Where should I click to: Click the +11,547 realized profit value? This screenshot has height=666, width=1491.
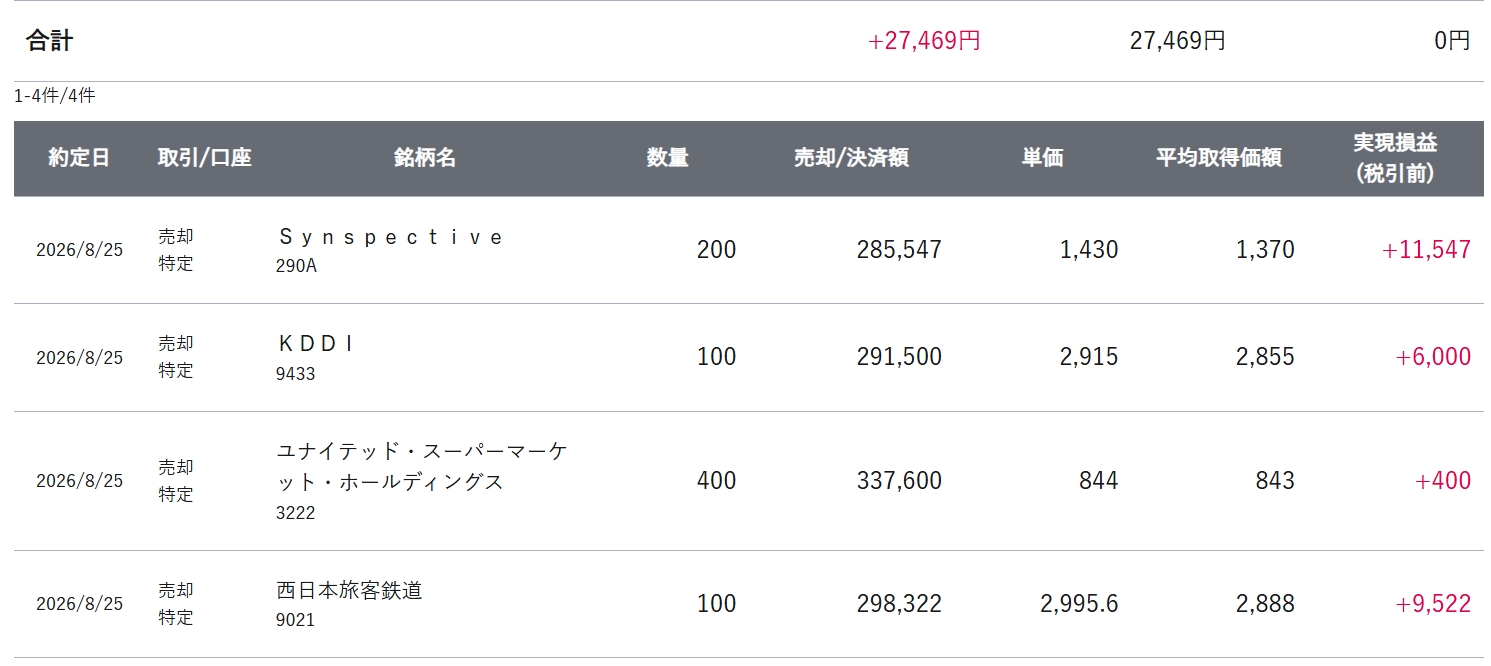click(x=1426, y=250)
